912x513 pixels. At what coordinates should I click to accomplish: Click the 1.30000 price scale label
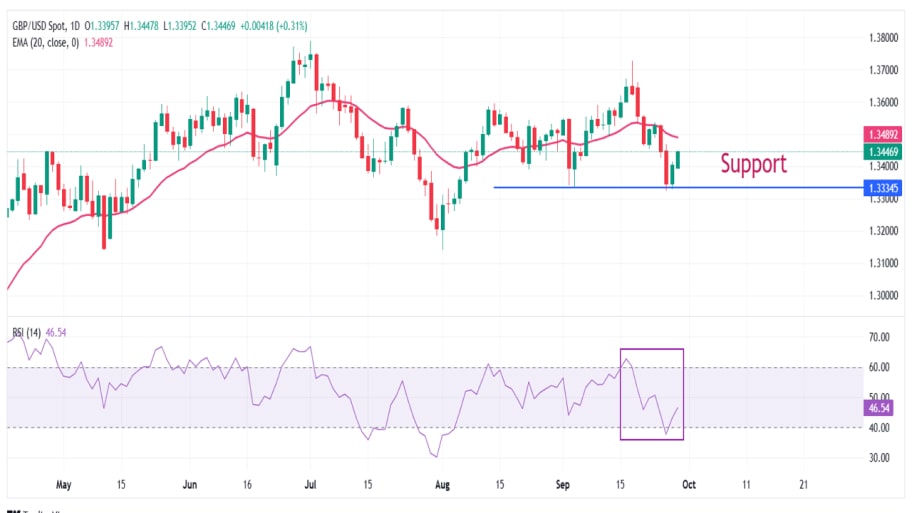(x=879, y=295)
